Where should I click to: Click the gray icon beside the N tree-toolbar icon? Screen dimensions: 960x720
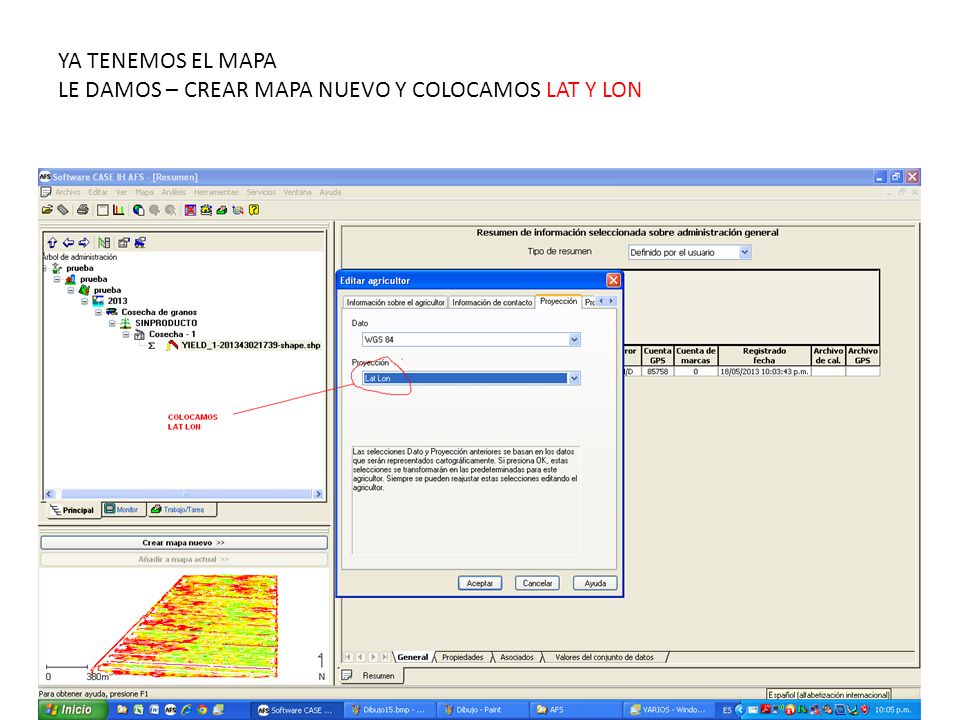(124, 242)
